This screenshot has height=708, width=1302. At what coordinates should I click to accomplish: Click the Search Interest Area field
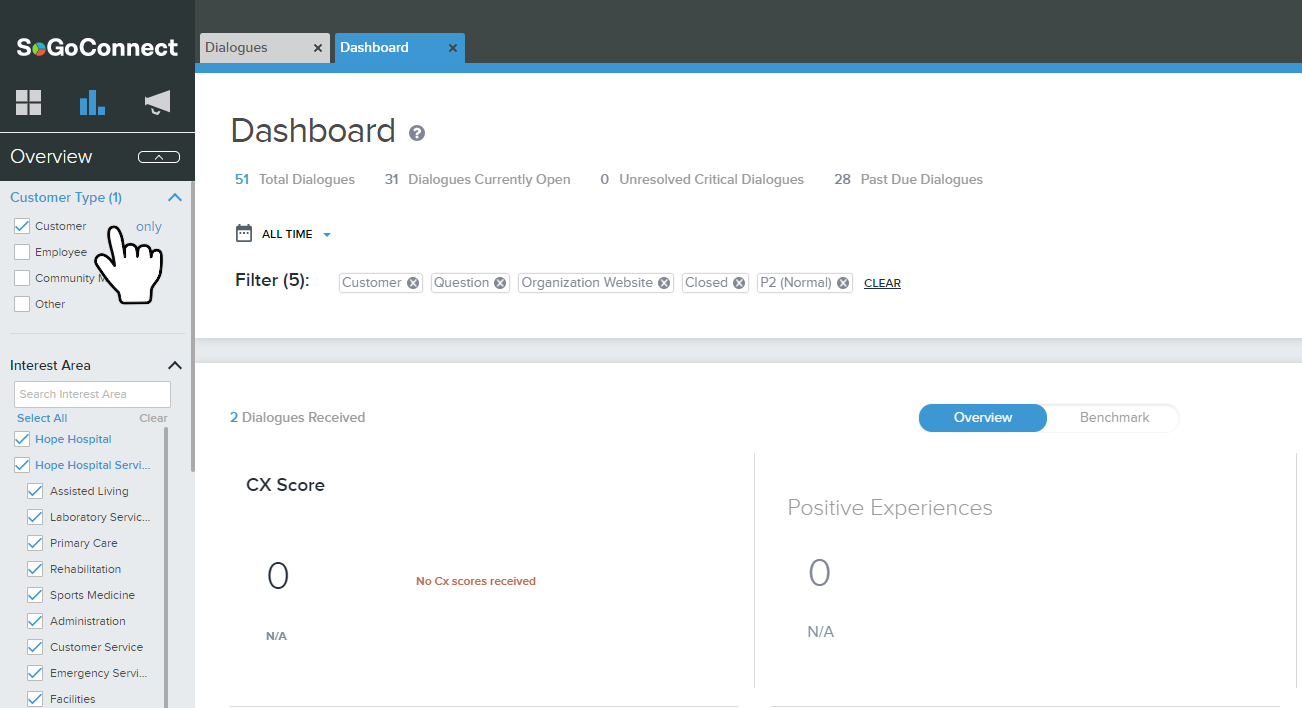coord(92,394)
